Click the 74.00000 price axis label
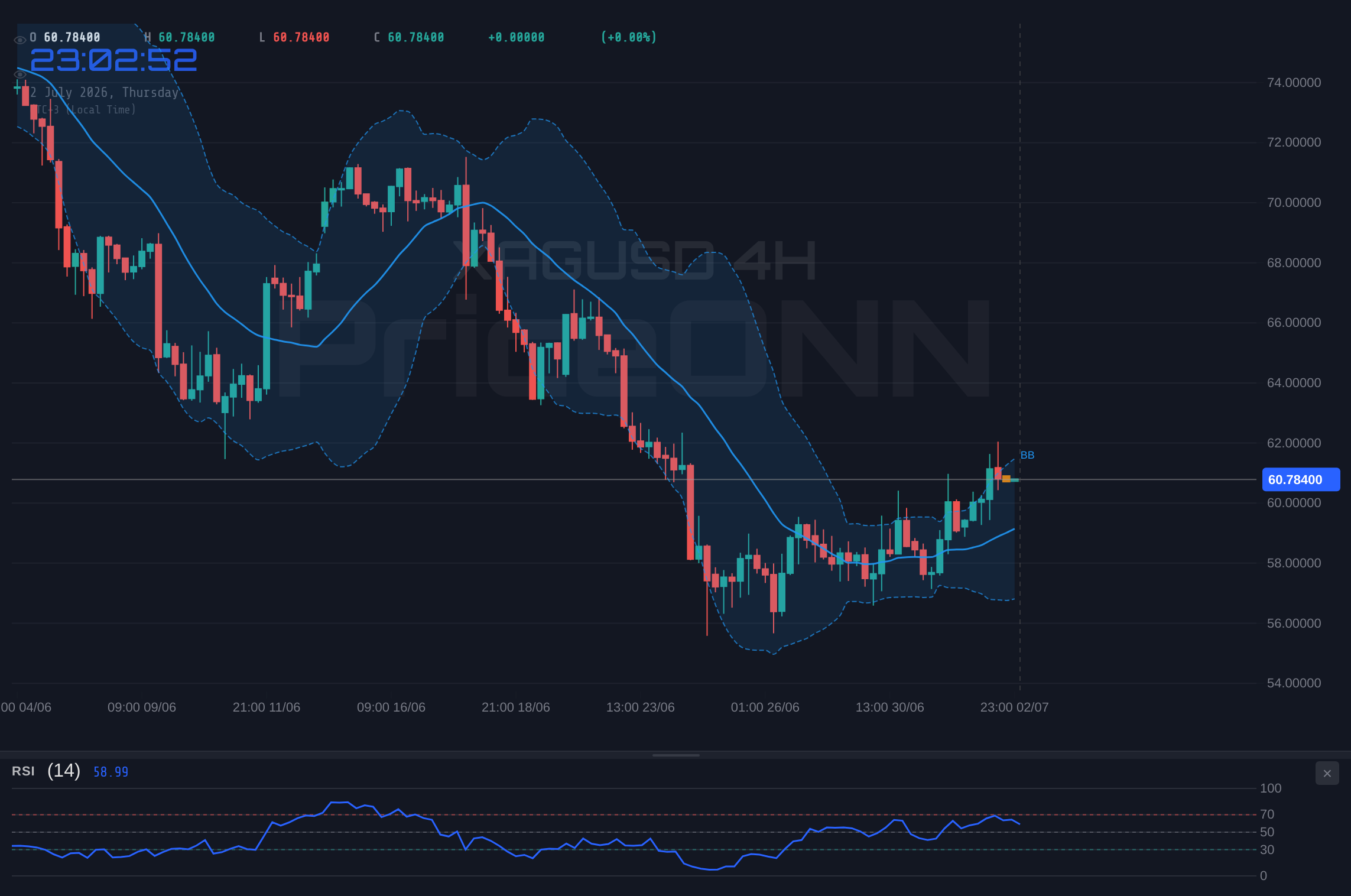Viewport: 1351px width, 896px height. pyautogui.click(x=1294, y=83)
